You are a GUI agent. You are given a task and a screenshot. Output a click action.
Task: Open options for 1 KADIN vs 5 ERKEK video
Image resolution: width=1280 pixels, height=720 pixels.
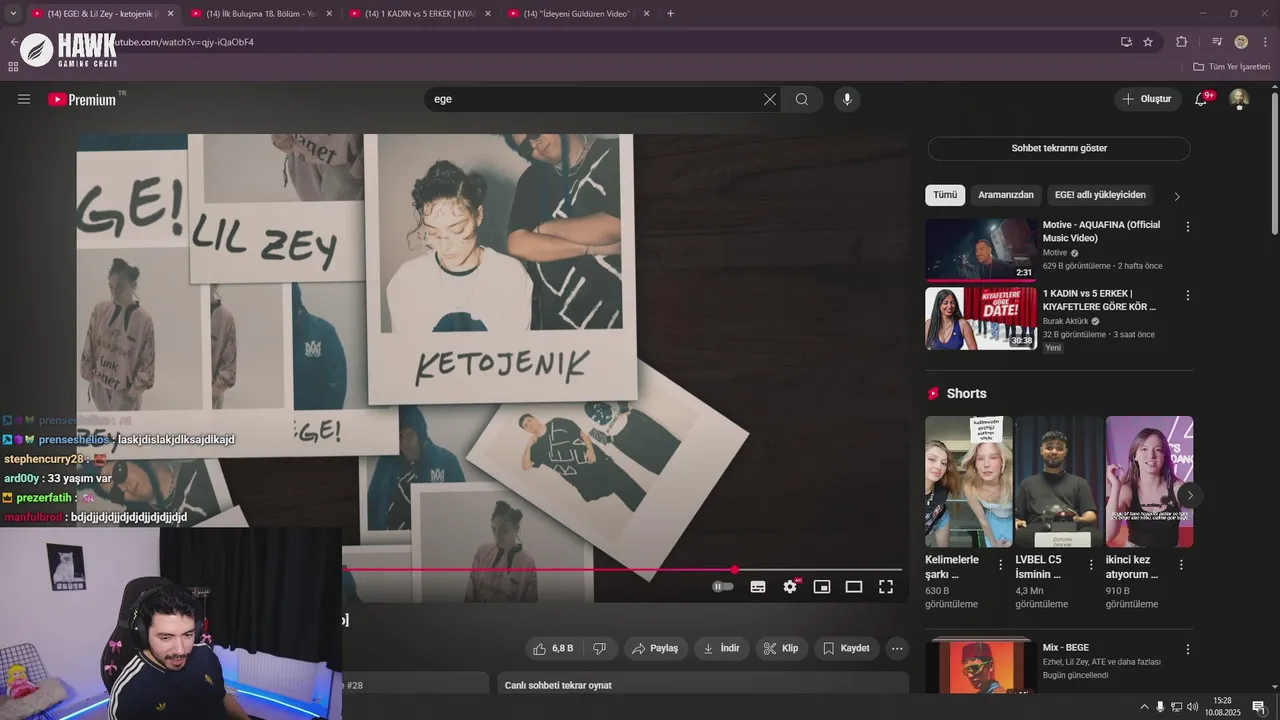[1188, 296]
